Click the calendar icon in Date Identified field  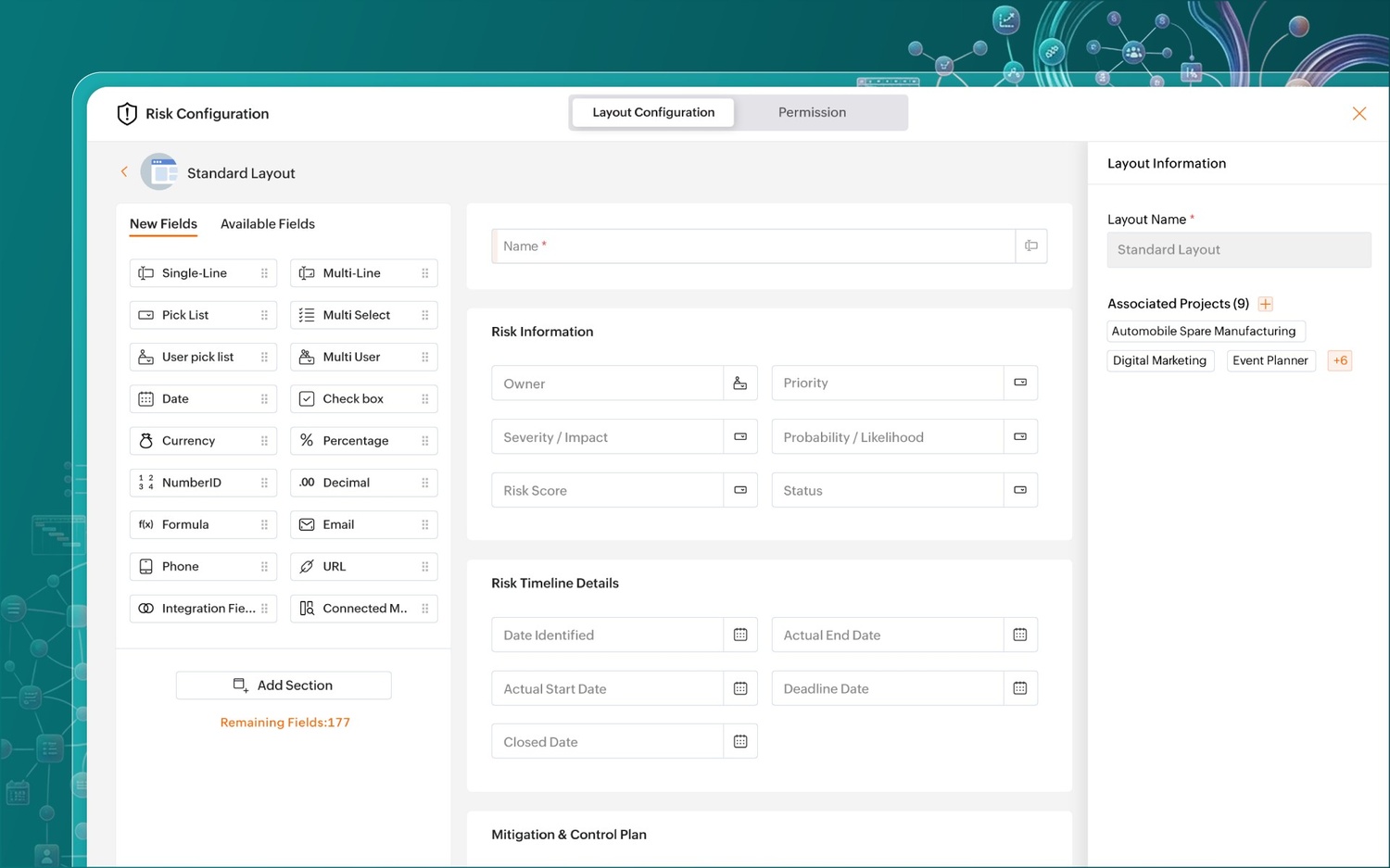click(739, 635)
